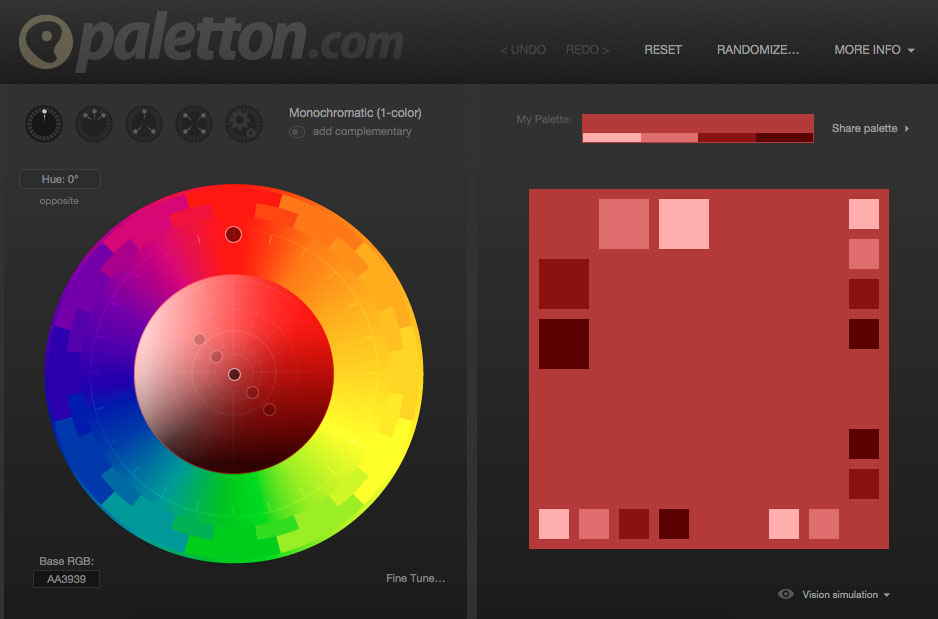Click RESET in the top bar
938x619 pixels.
click(663, 50)
